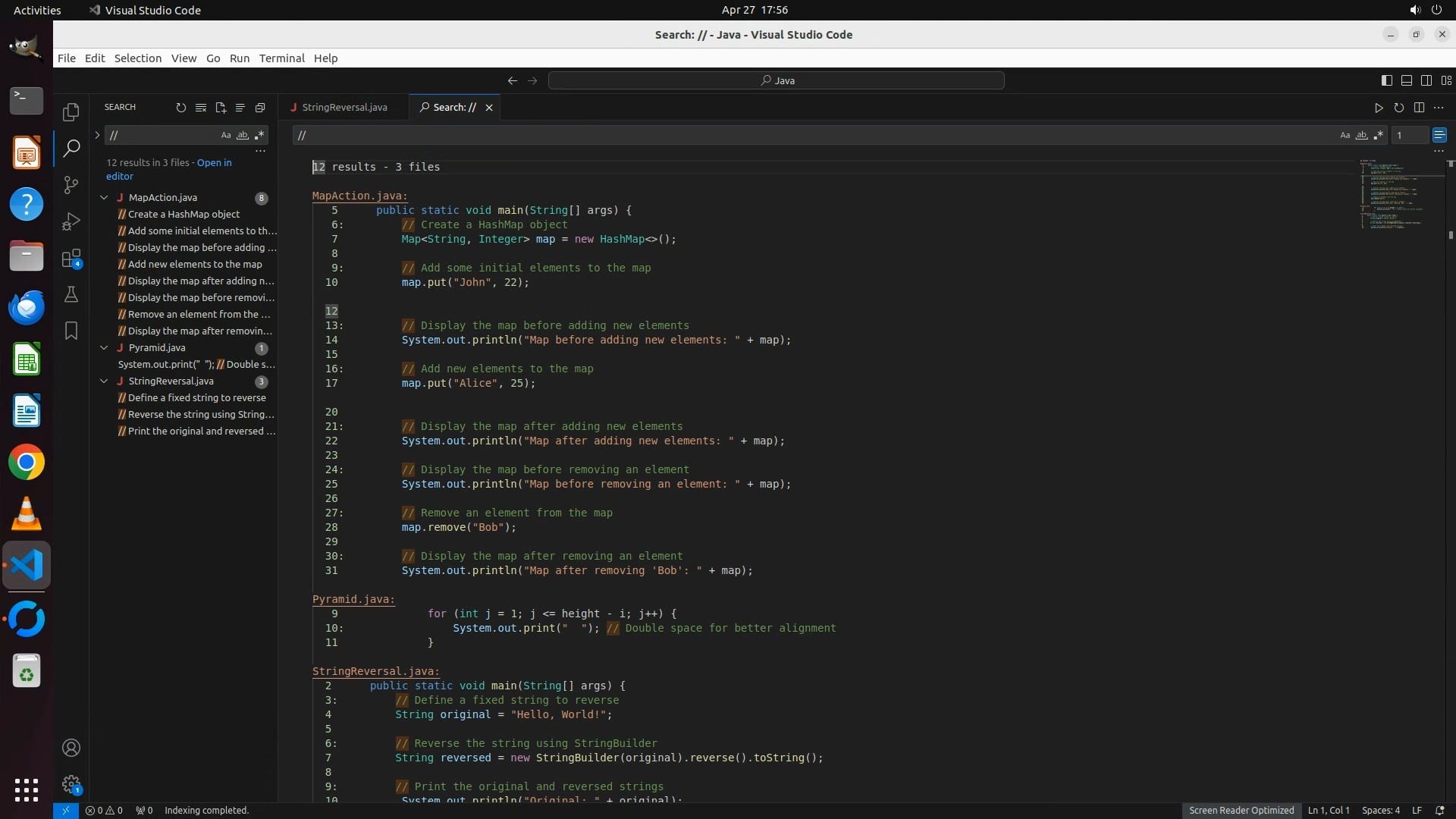Open Manage settings gear

(71, 784)
